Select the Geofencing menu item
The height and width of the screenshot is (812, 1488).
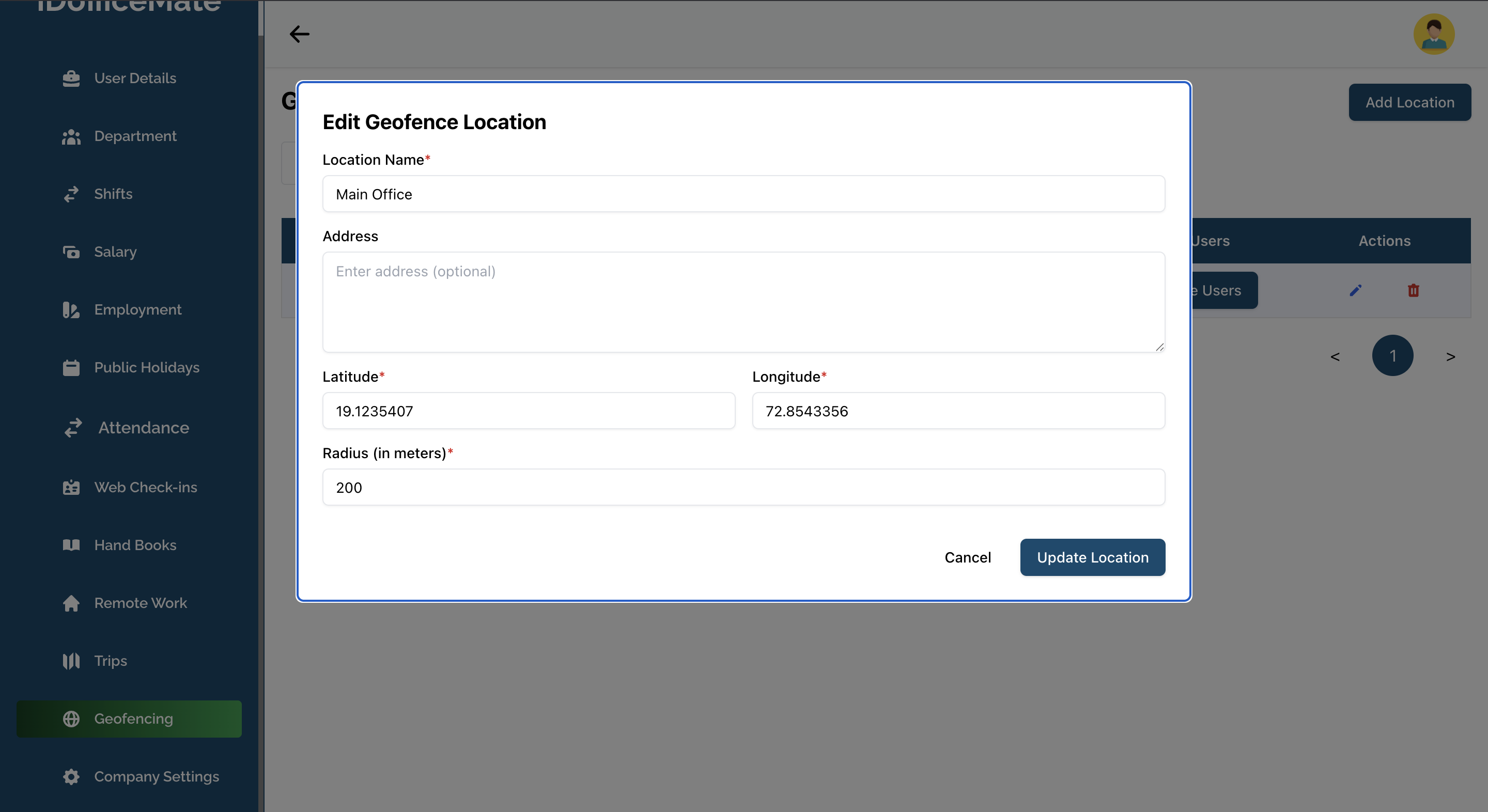click(129, 719)
